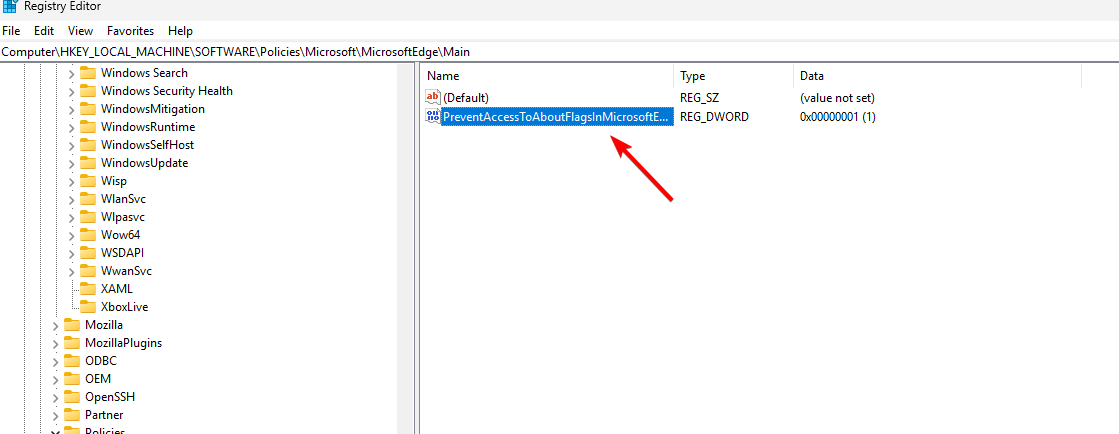Expand the WindowsSelfHost key

click(71, 145)
